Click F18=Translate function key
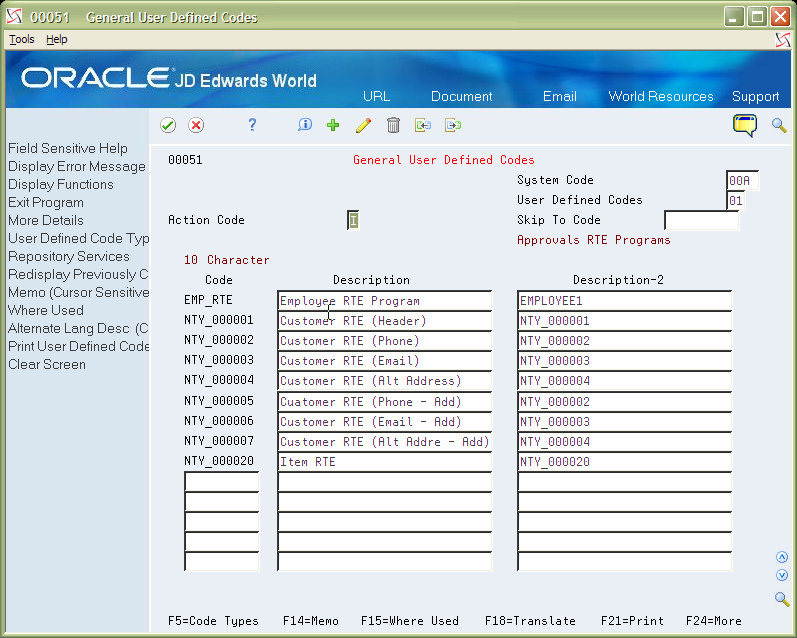797x638 pixels. click(x=530, y=621)
